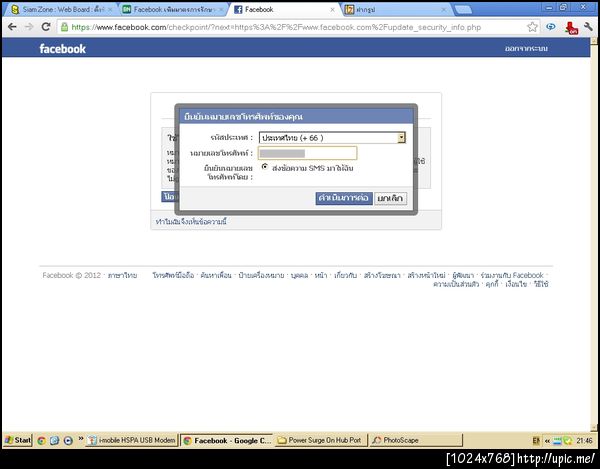Click the browser forward arrow
Image resolution: width=600 pixels, height=469 pixels.
pos(29,27)
